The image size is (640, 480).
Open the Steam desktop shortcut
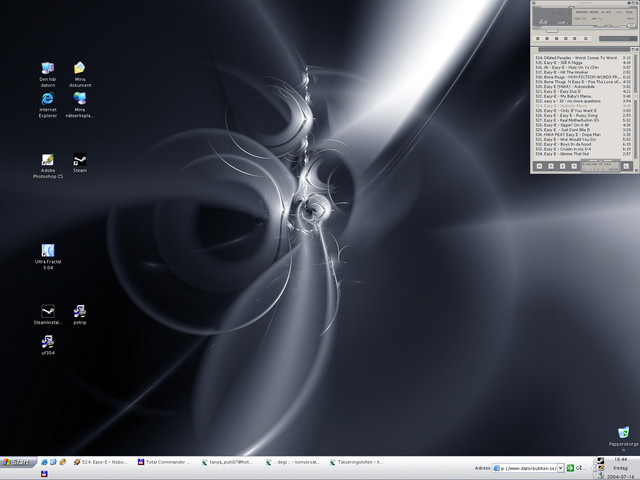(x=80, y=160)
